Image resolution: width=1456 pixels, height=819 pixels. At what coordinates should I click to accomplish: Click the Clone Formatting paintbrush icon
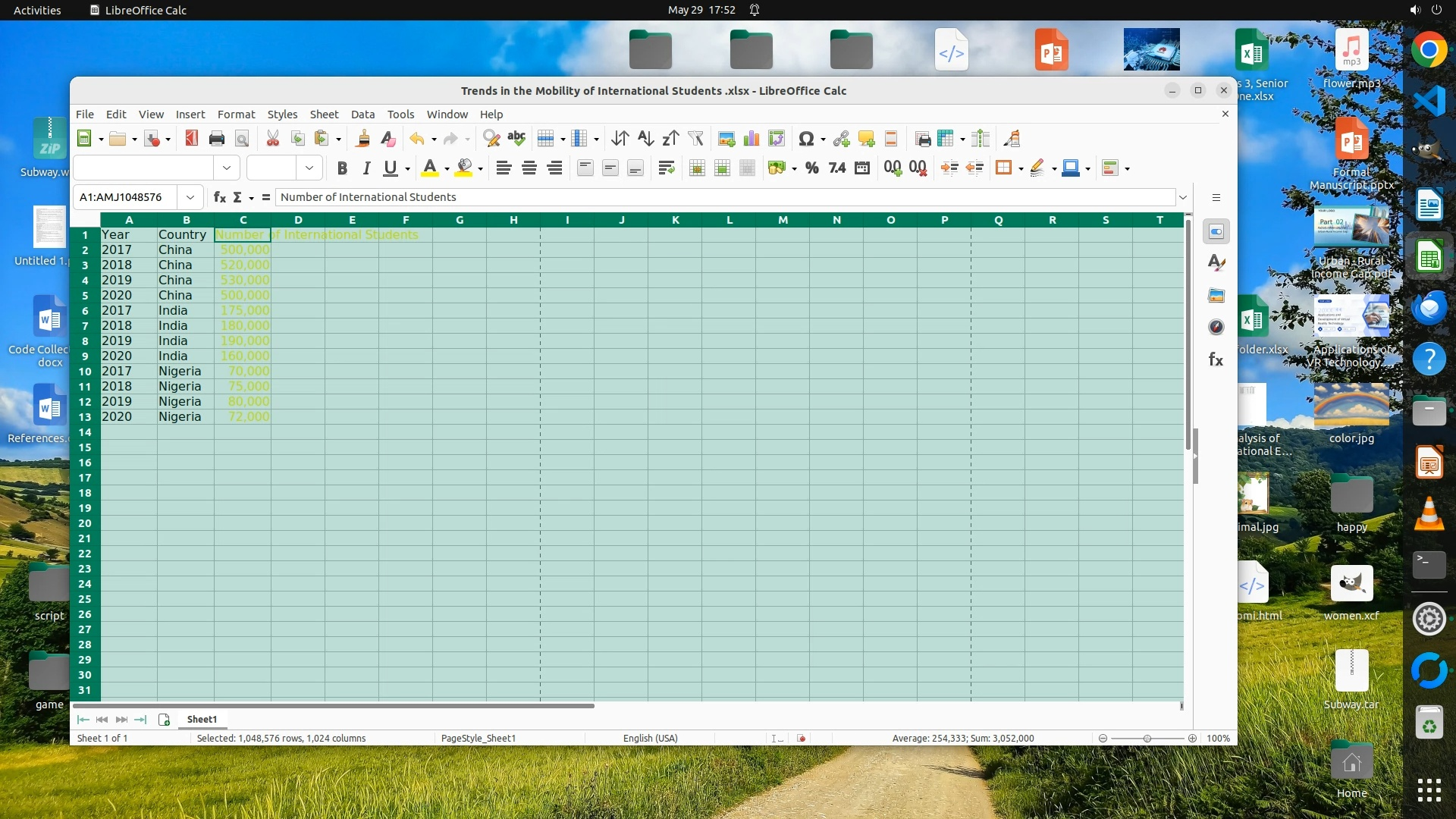click(x=363, y=139)
